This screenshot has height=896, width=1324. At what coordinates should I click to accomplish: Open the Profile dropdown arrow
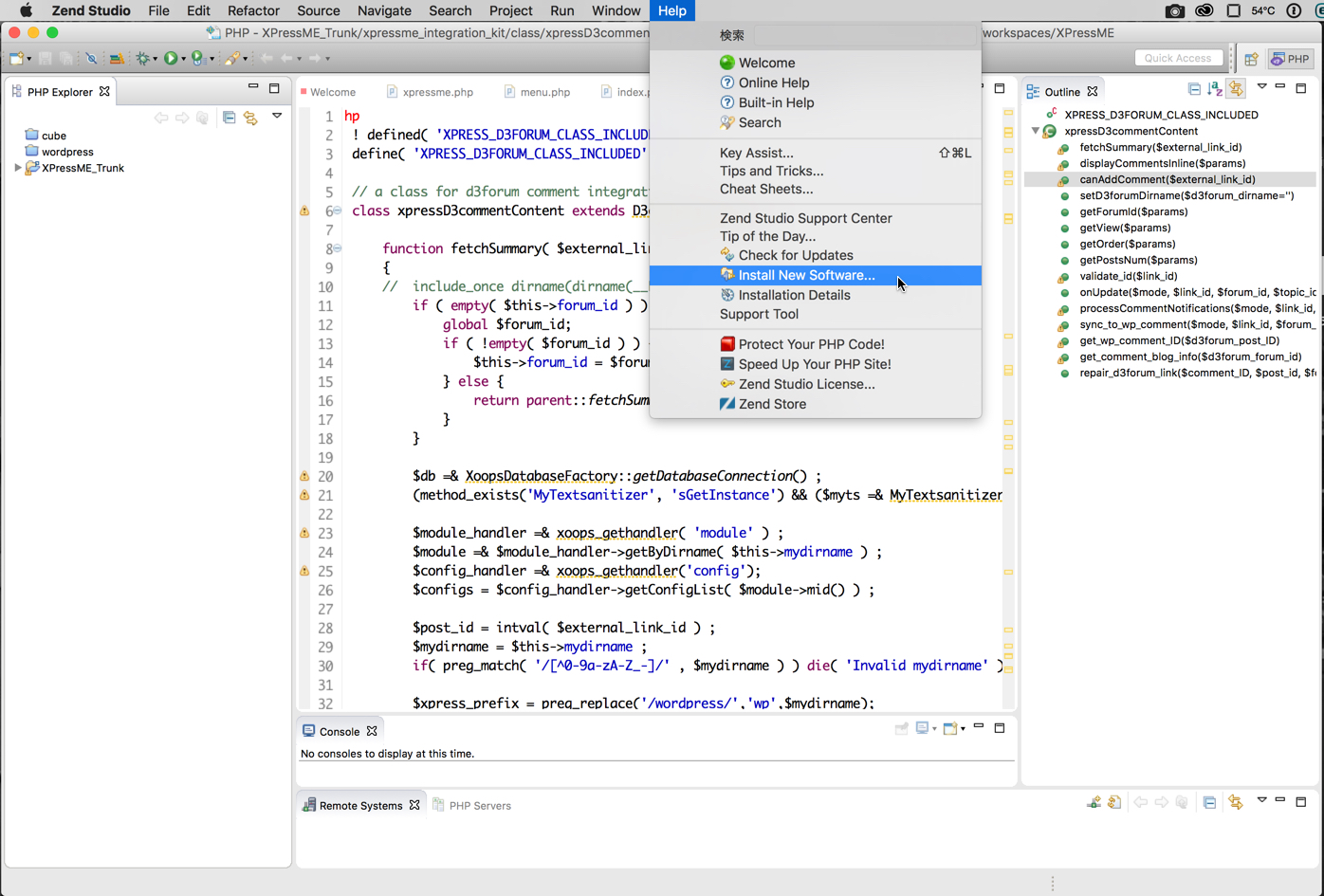[211, 60]
